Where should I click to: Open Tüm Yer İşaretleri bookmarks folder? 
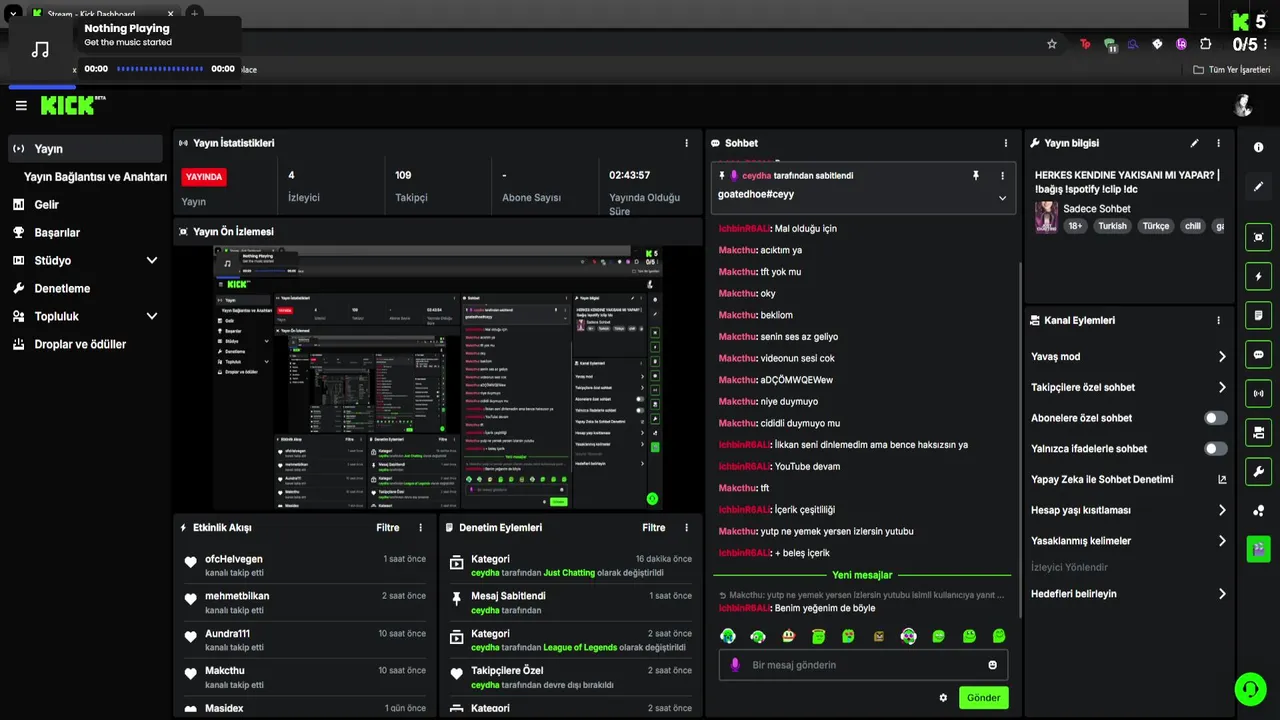(x=1232, y=70)
